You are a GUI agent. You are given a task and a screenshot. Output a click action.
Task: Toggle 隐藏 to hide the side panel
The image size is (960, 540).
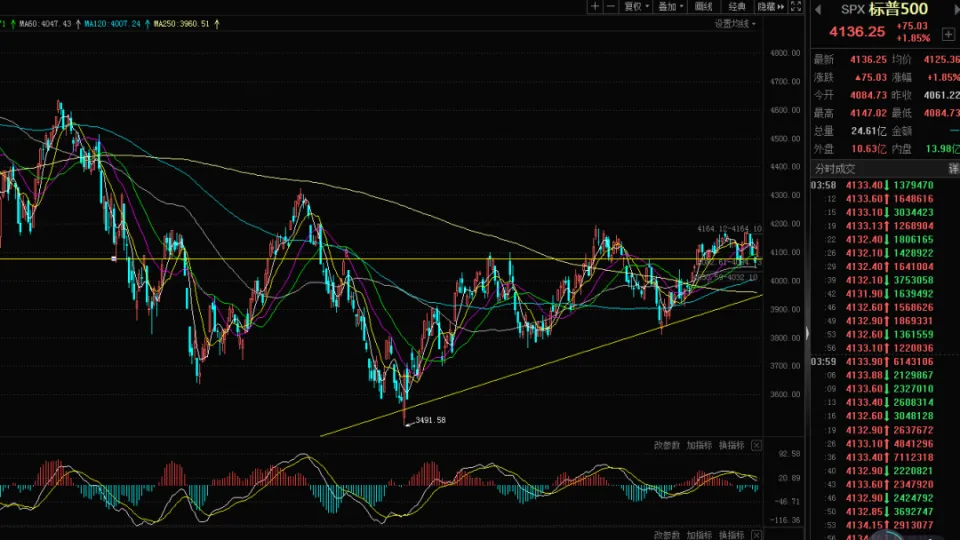tap(768, 6)
